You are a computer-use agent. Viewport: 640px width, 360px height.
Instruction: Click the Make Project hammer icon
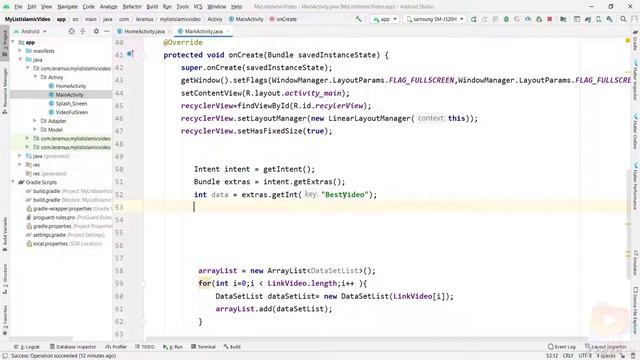click(x=358, y=19)
